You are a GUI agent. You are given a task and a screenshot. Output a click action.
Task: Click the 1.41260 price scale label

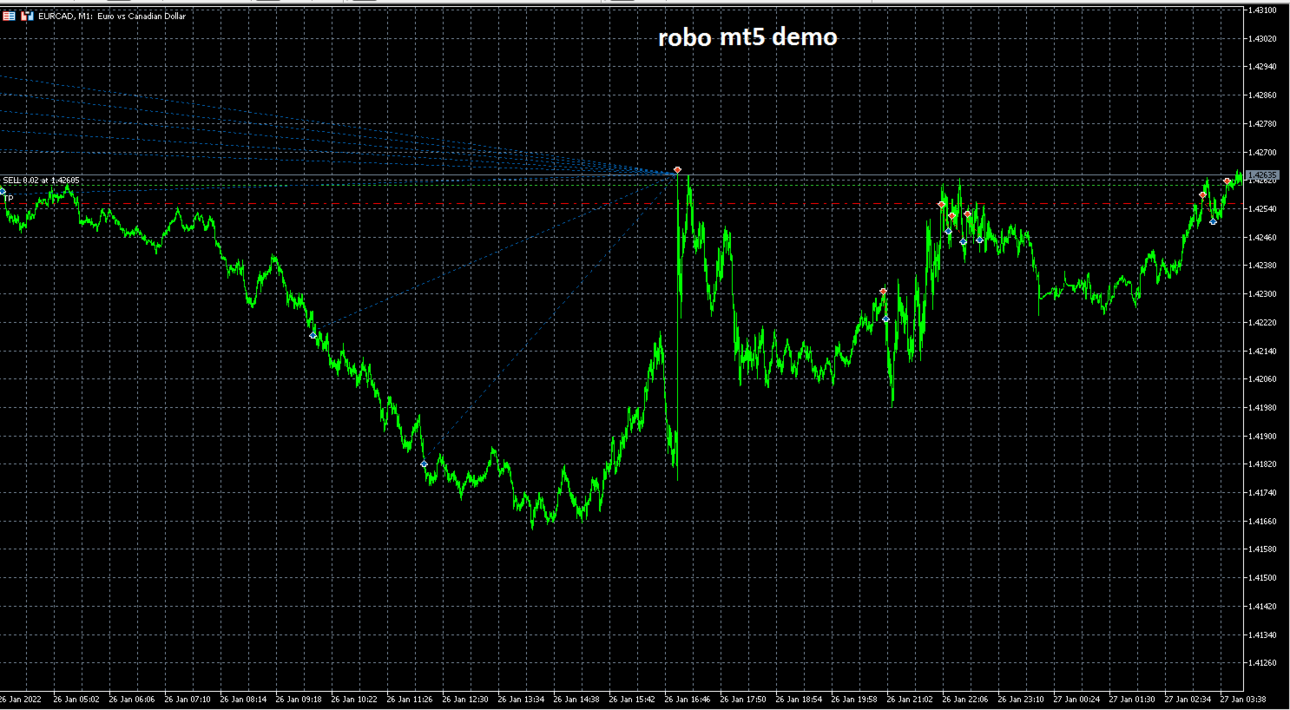click(x=1262, y=663)
